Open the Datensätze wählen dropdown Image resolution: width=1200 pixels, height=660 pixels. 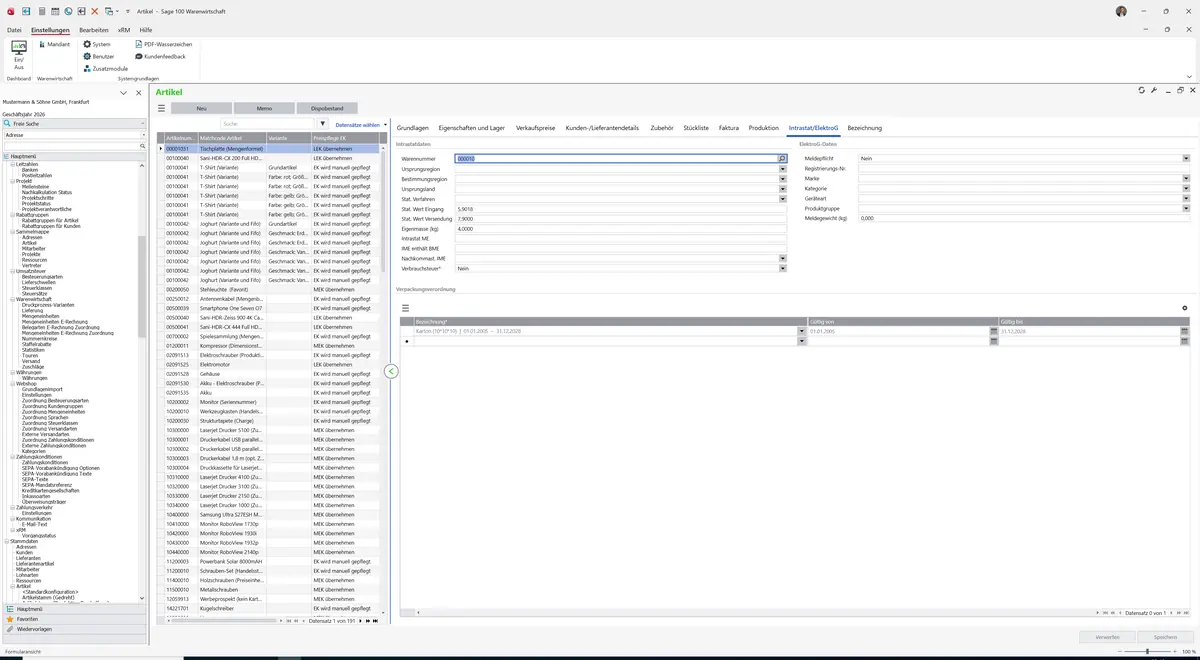point(361,125)
